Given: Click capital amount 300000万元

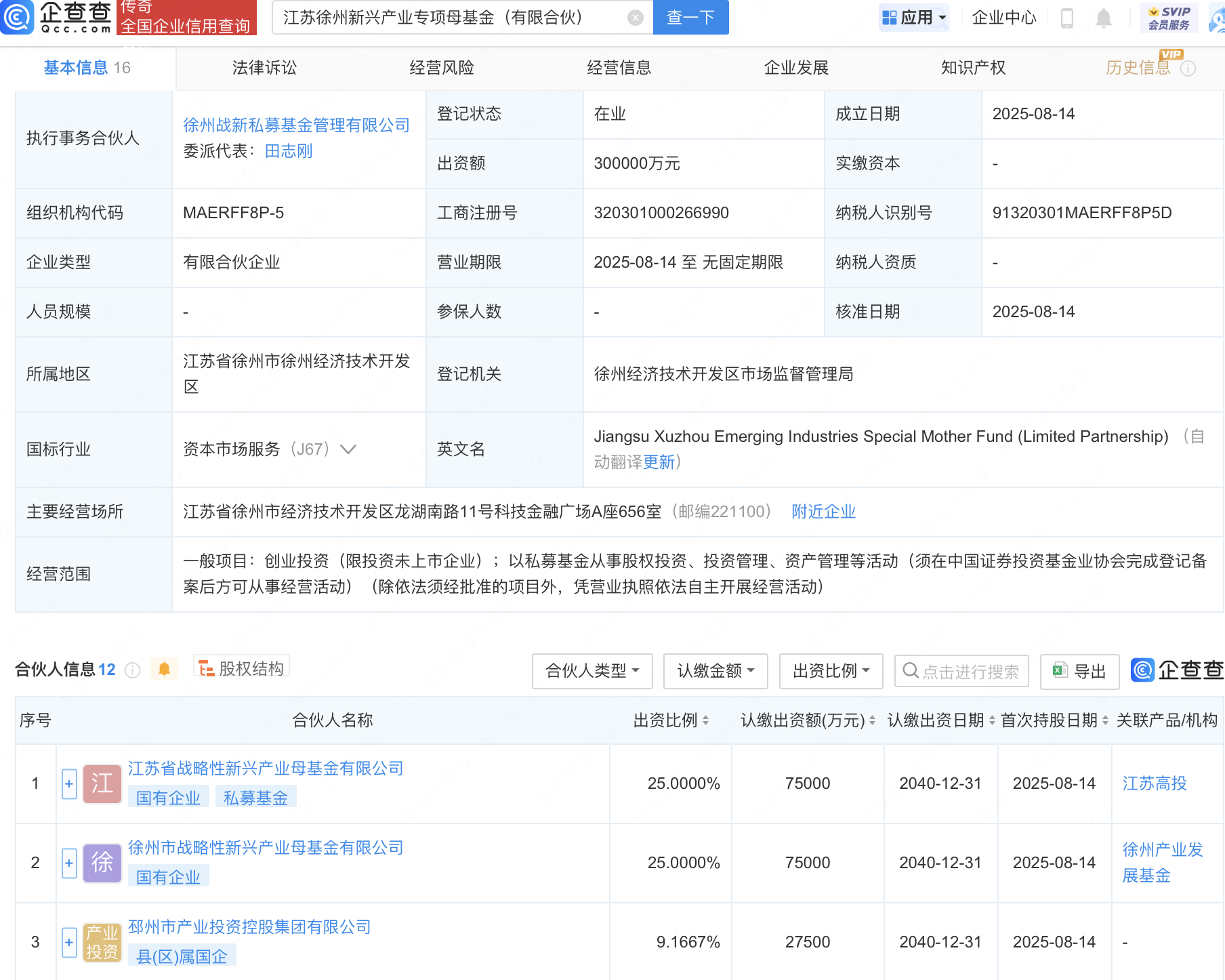Looking at the screenshot, I should (x=637, y=163).
